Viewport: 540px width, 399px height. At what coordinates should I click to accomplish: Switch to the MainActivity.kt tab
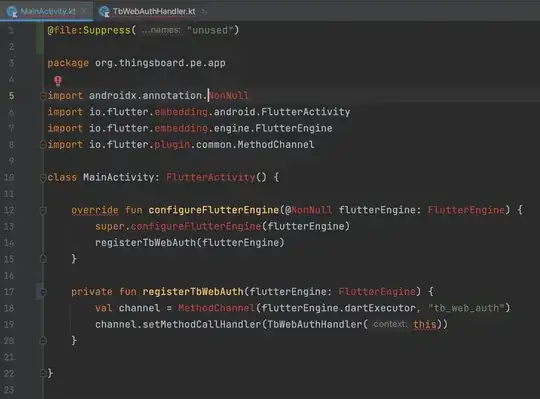coord(48,11)
